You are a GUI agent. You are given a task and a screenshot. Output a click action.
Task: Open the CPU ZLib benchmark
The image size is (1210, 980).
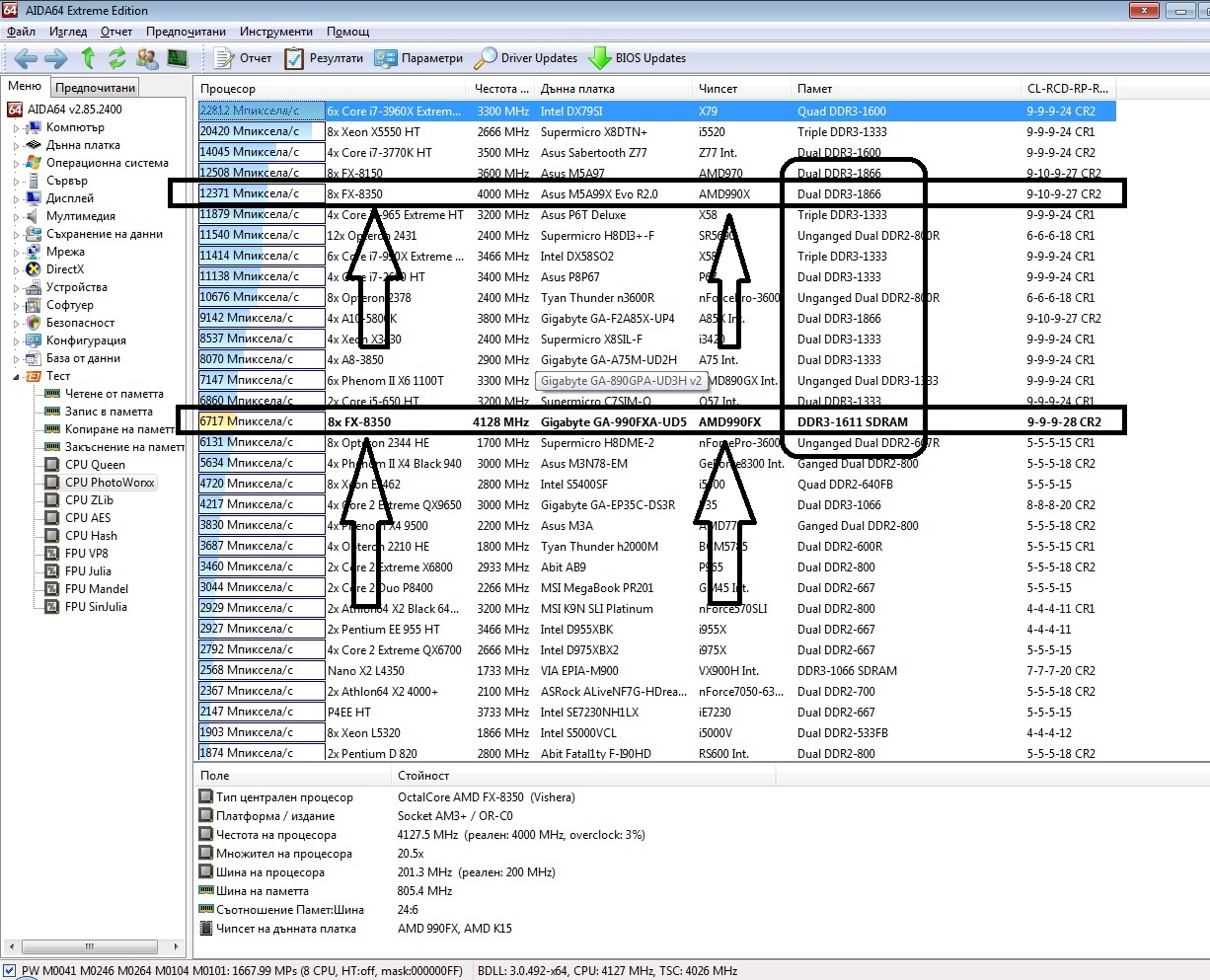pyautogui.click(x=89, y=500)
